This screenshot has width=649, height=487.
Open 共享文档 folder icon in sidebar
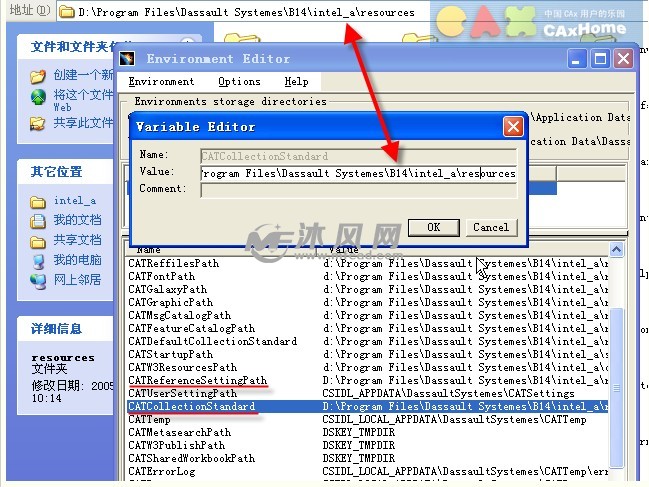(38, 240)
